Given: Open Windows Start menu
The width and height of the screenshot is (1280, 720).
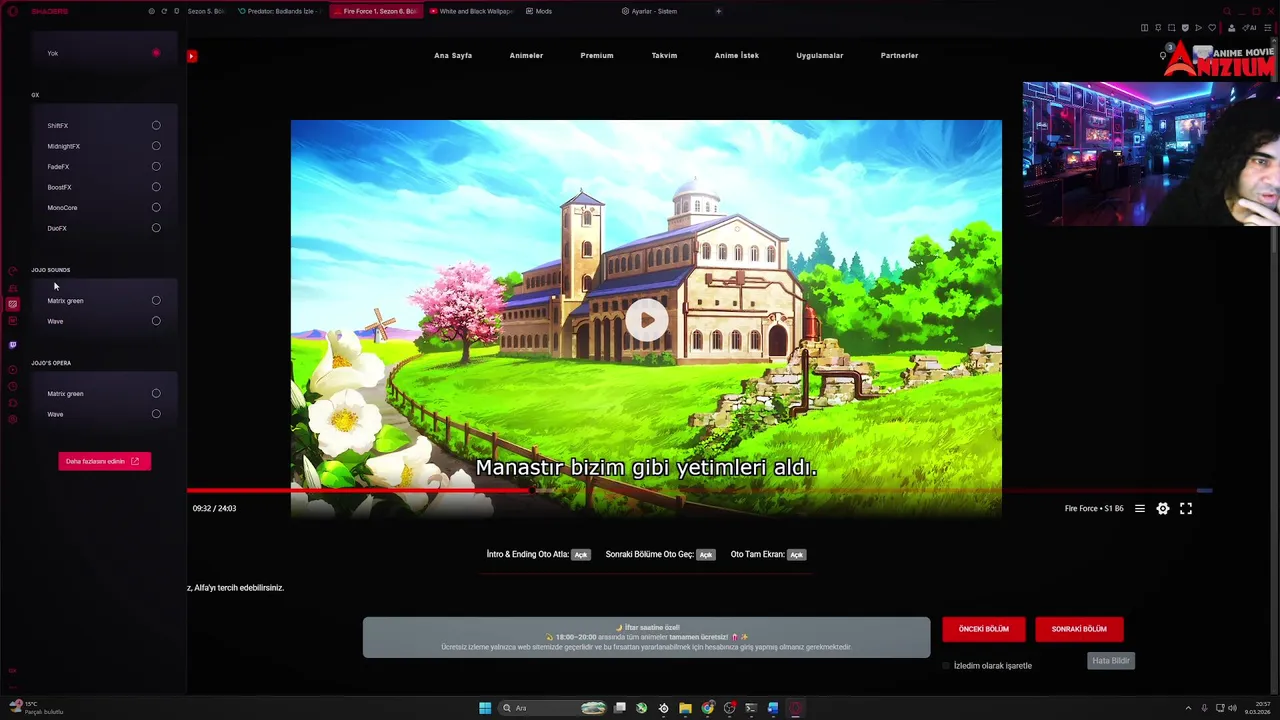Looking at the screenshot, I should pyautogui.click(x=485, y=708).
